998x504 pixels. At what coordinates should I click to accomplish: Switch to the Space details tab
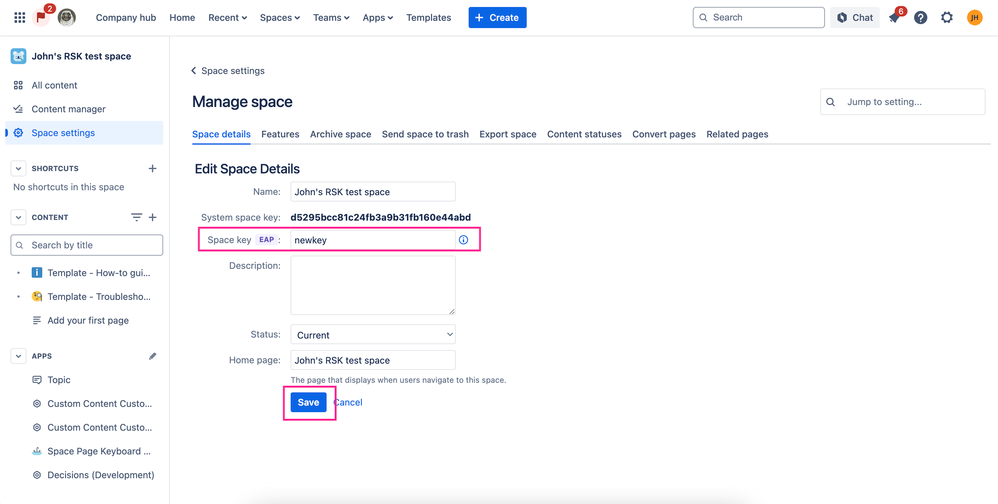[221, 134]
